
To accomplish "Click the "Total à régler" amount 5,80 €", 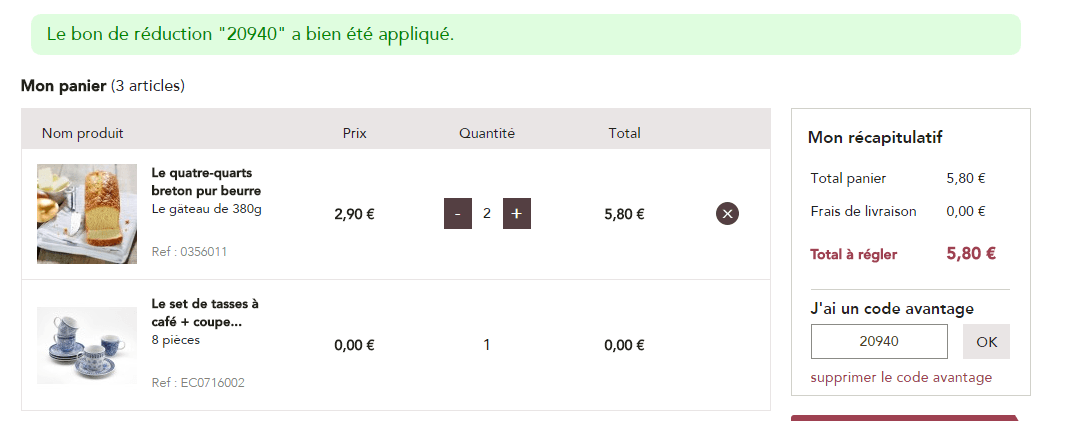I will (x=970, y=254).
